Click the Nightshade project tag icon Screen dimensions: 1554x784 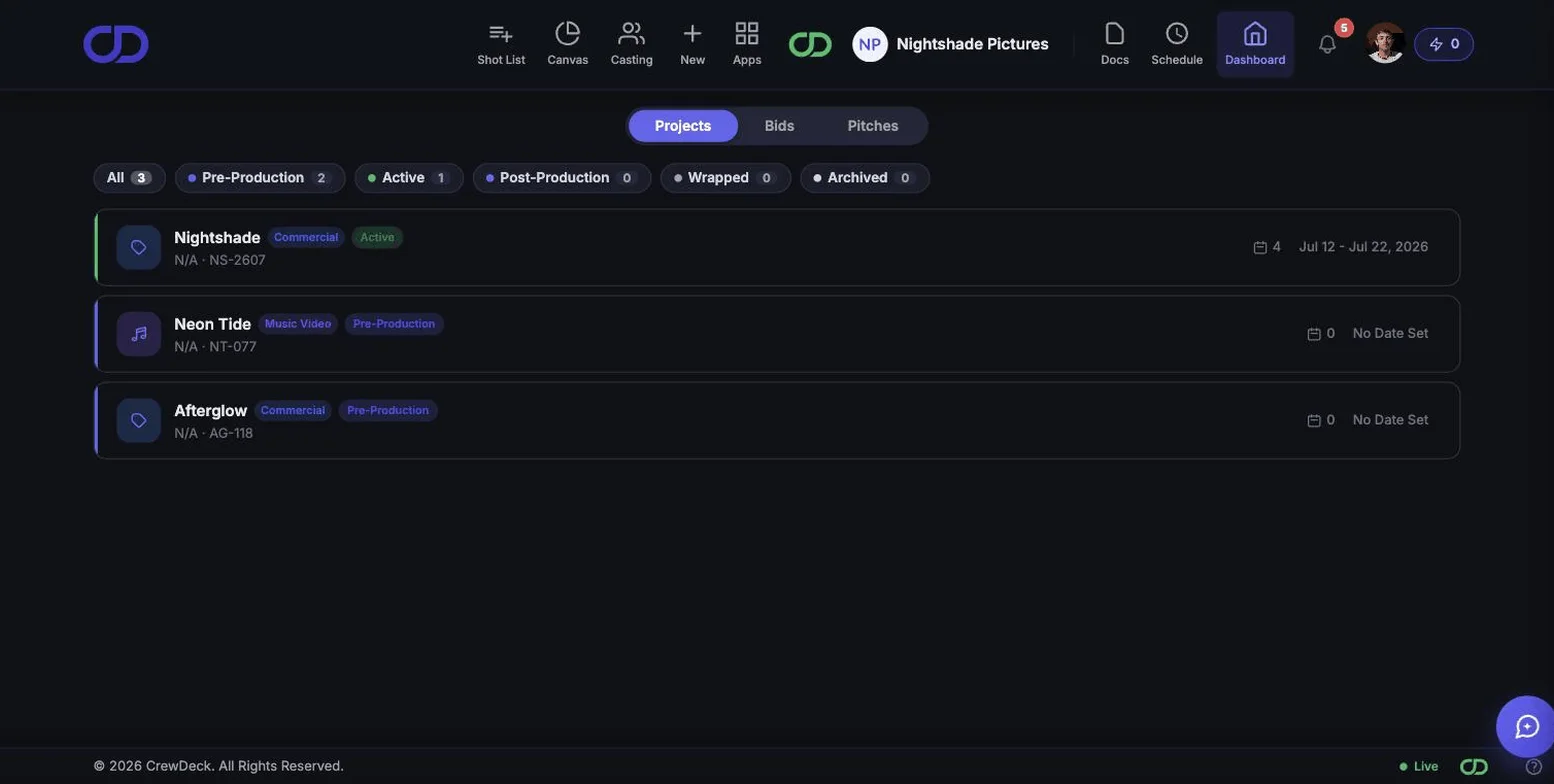point(139,248)
